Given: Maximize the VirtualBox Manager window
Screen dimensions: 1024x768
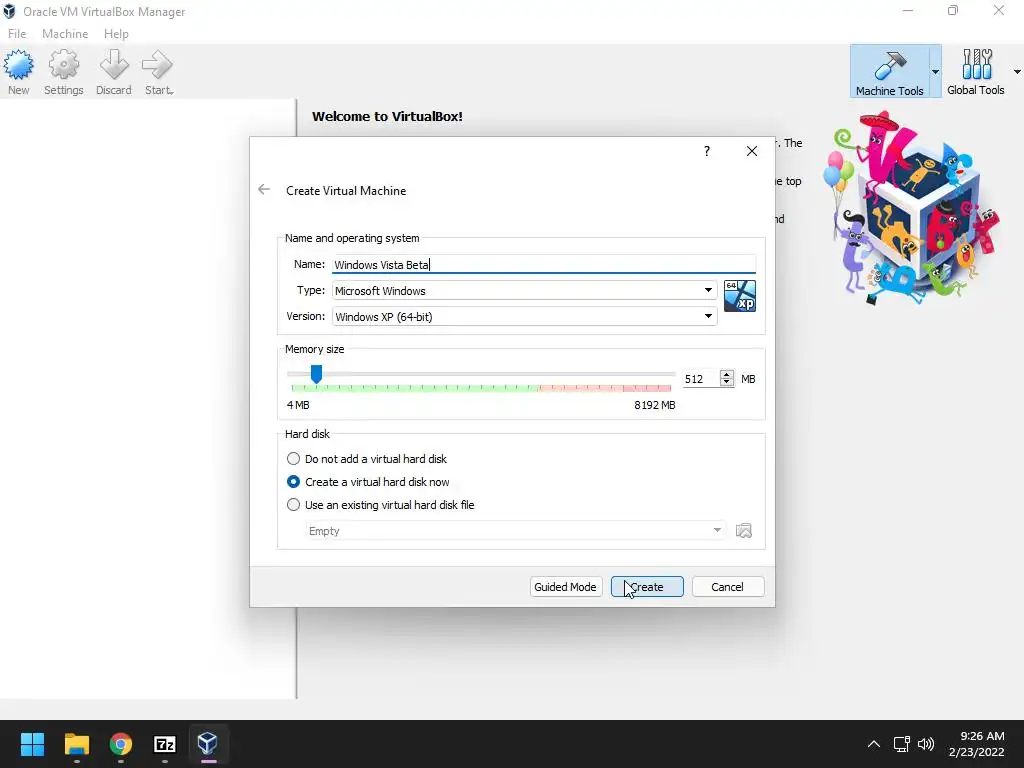Looking at the screenshot, I should (953, 10).
